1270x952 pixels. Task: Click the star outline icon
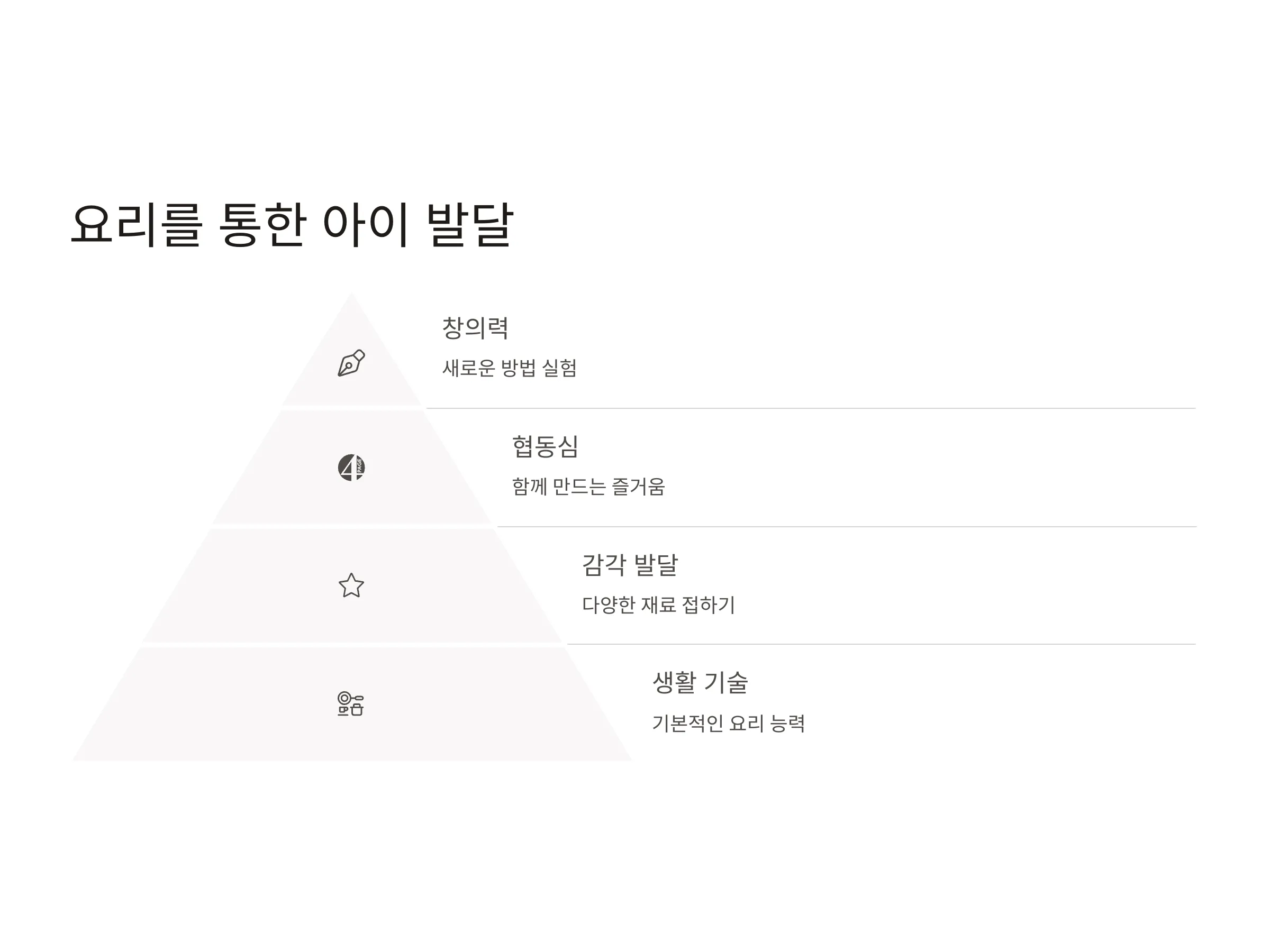point(351,585)
